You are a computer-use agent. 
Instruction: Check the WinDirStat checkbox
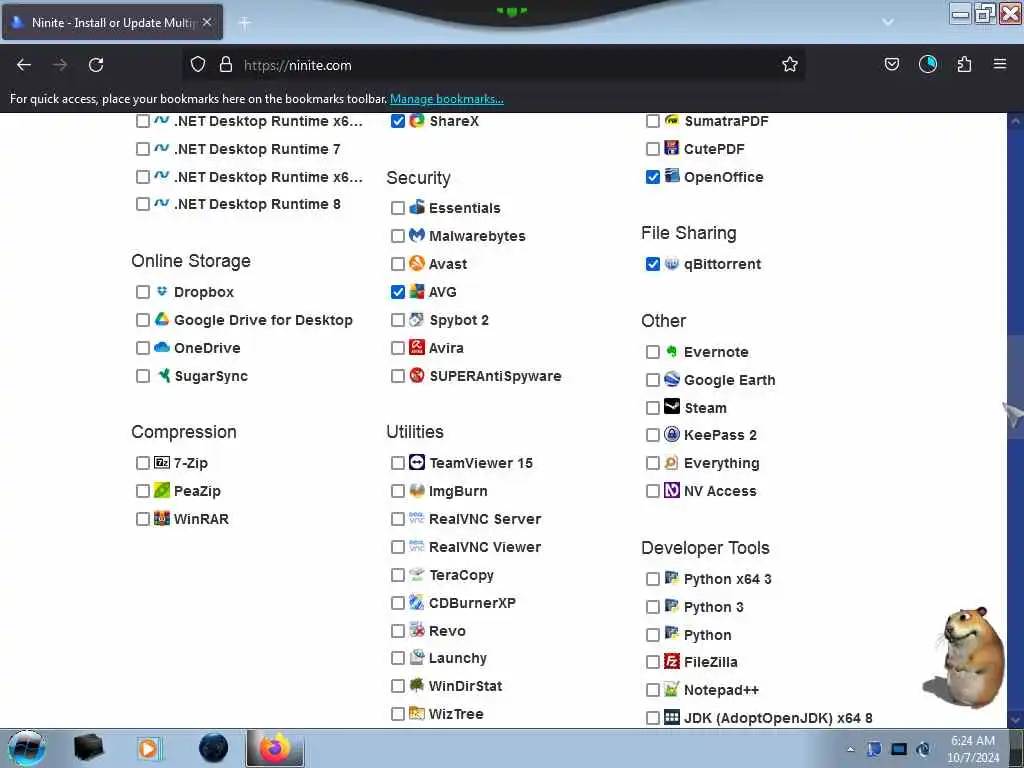(398, 686)
